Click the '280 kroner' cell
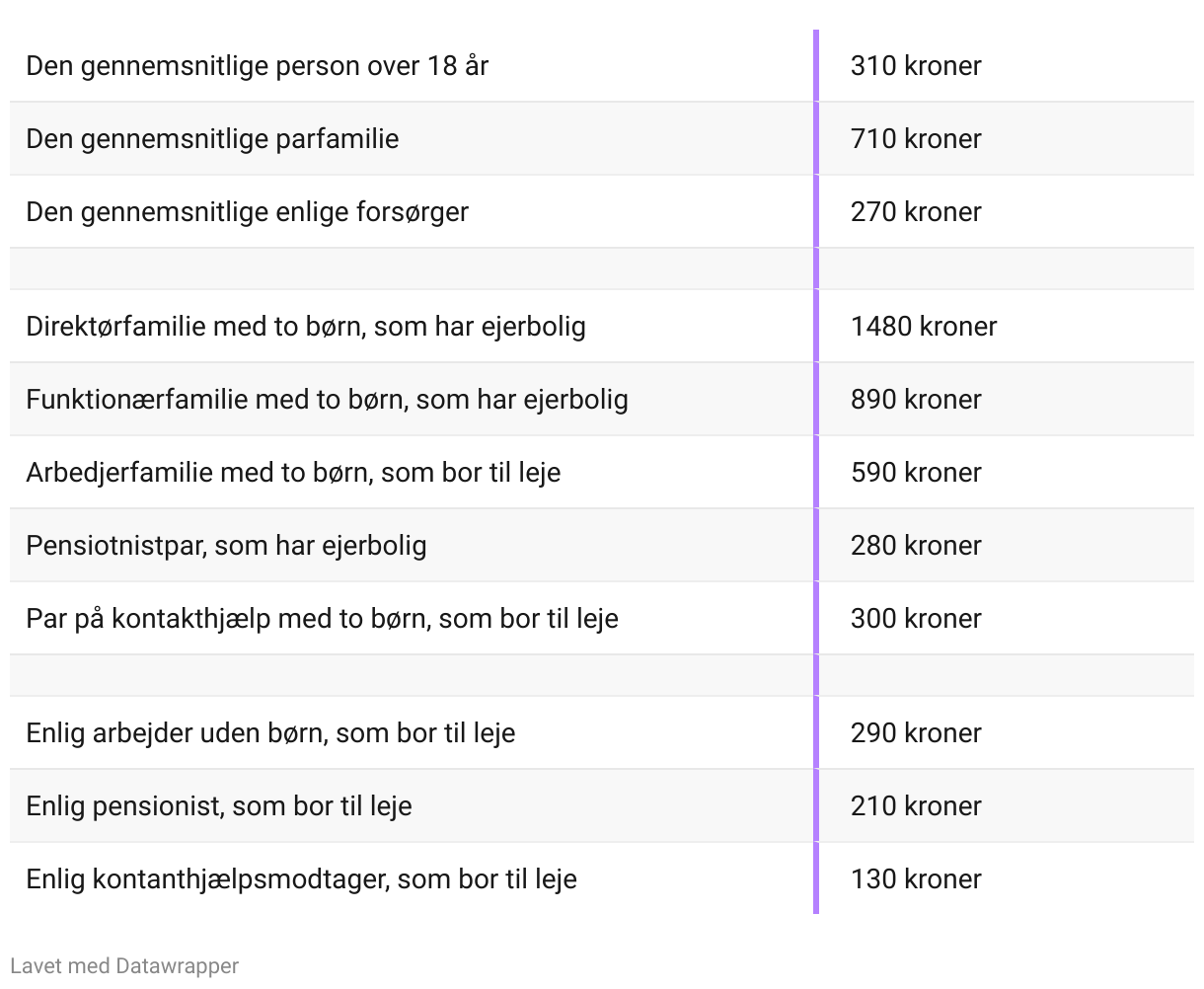Image resolution: width=1204 pixels, height=989 pixels. 916,546
